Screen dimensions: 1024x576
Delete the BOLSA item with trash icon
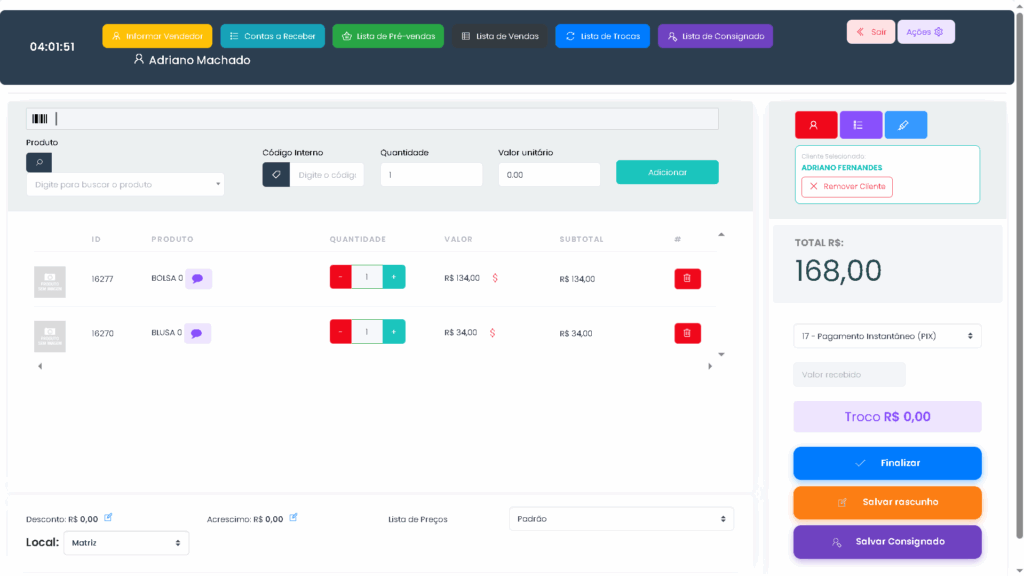[x=687, y=279]
